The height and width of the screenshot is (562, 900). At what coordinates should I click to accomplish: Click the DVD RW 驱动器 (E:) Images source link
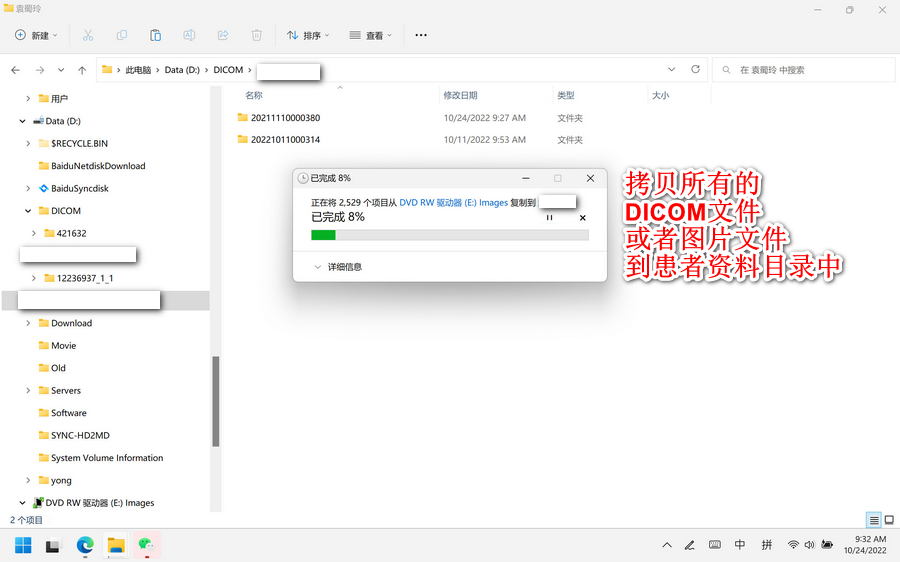[x=453, y=203]
